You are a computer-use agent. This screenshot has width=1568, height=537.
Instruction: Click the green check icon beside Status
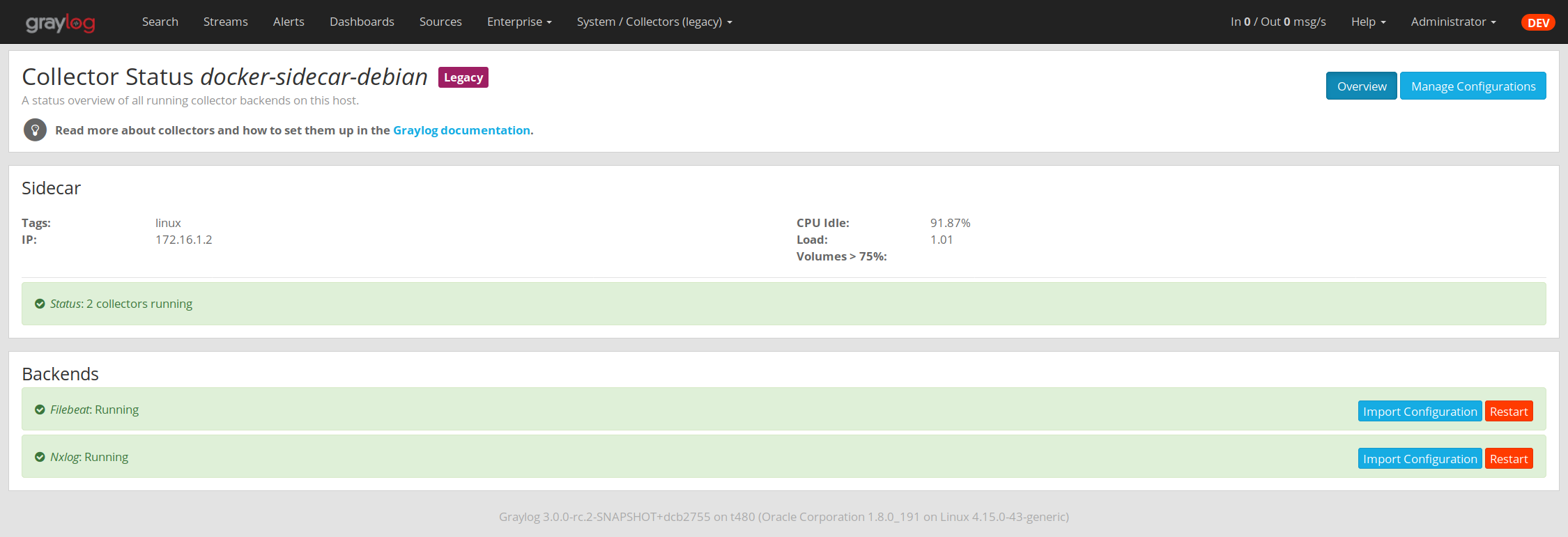point(40,304)
